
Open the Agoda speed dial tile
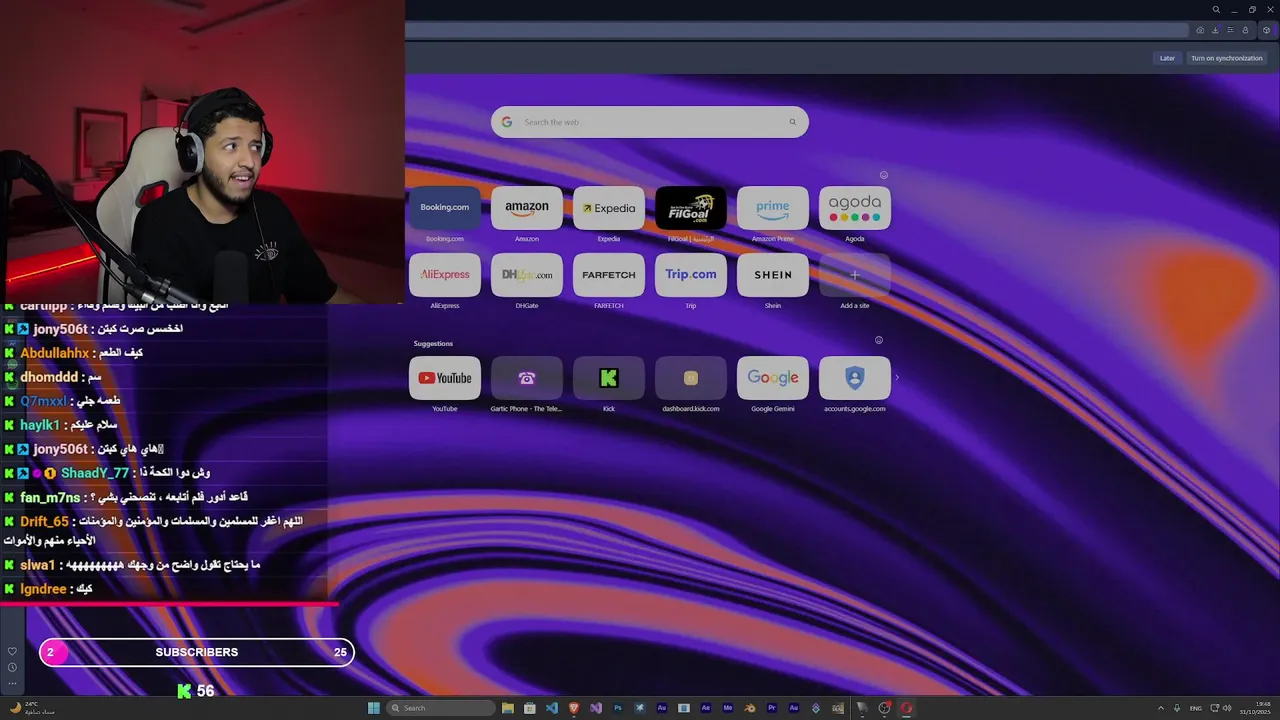pyautogui.click(x=855, y=208)
